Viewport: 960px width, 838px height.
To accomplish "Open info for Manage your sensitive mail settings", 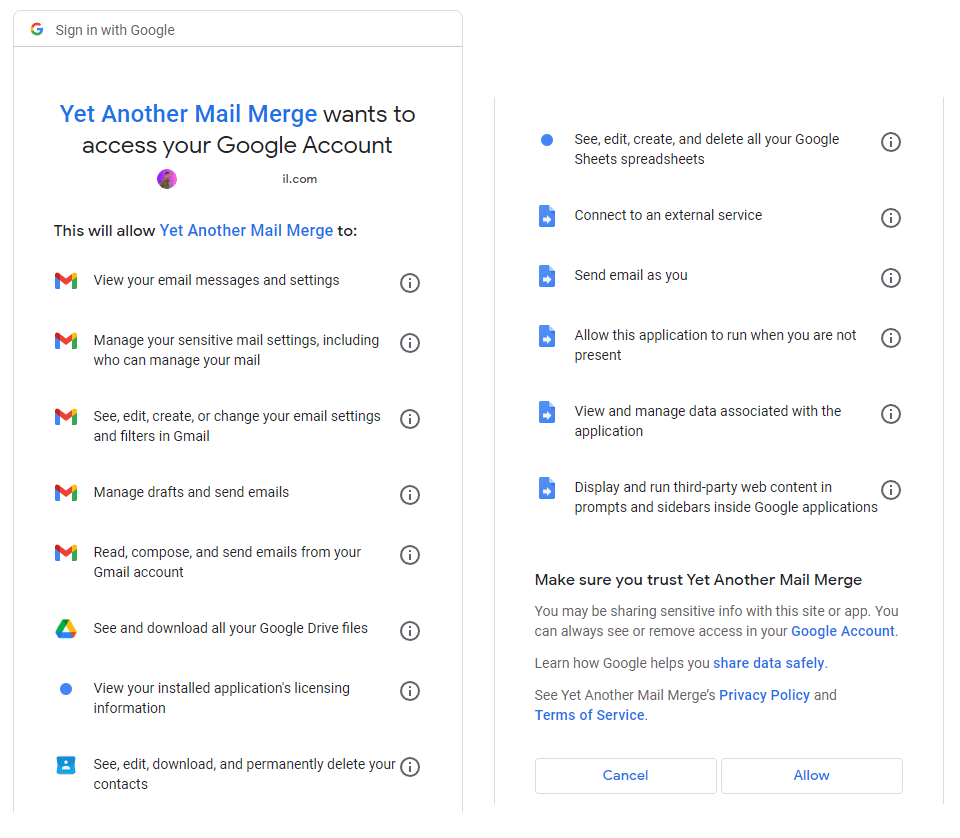I will [410, 343].
